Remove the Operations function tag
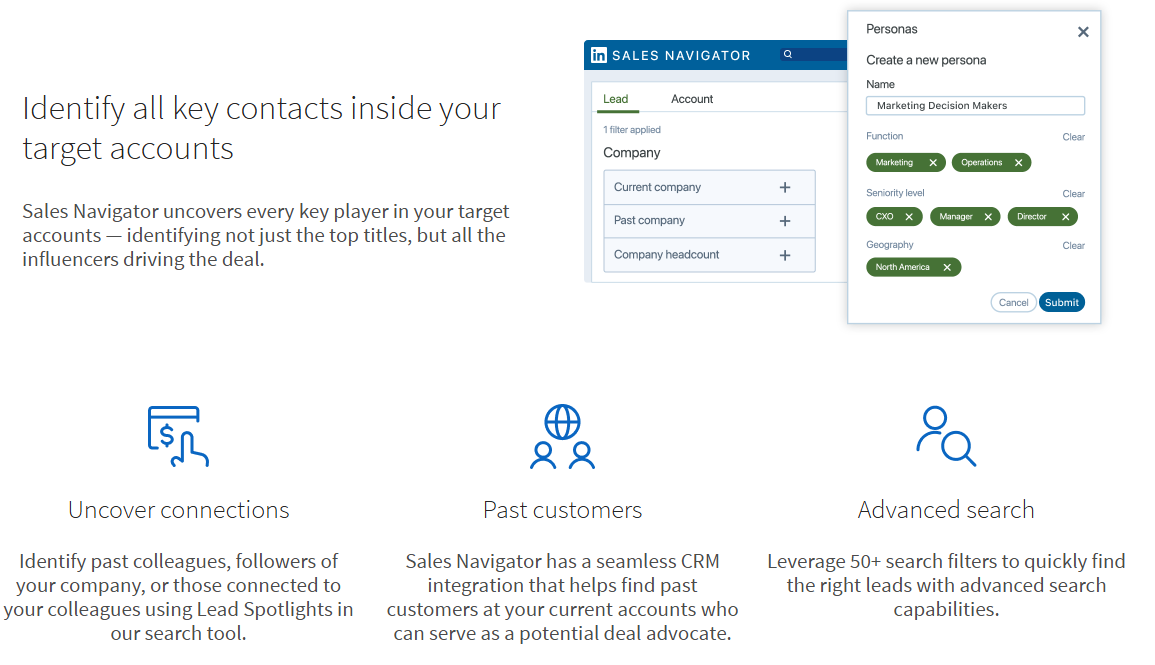Screen dimensions: 1155x665 1019,163
